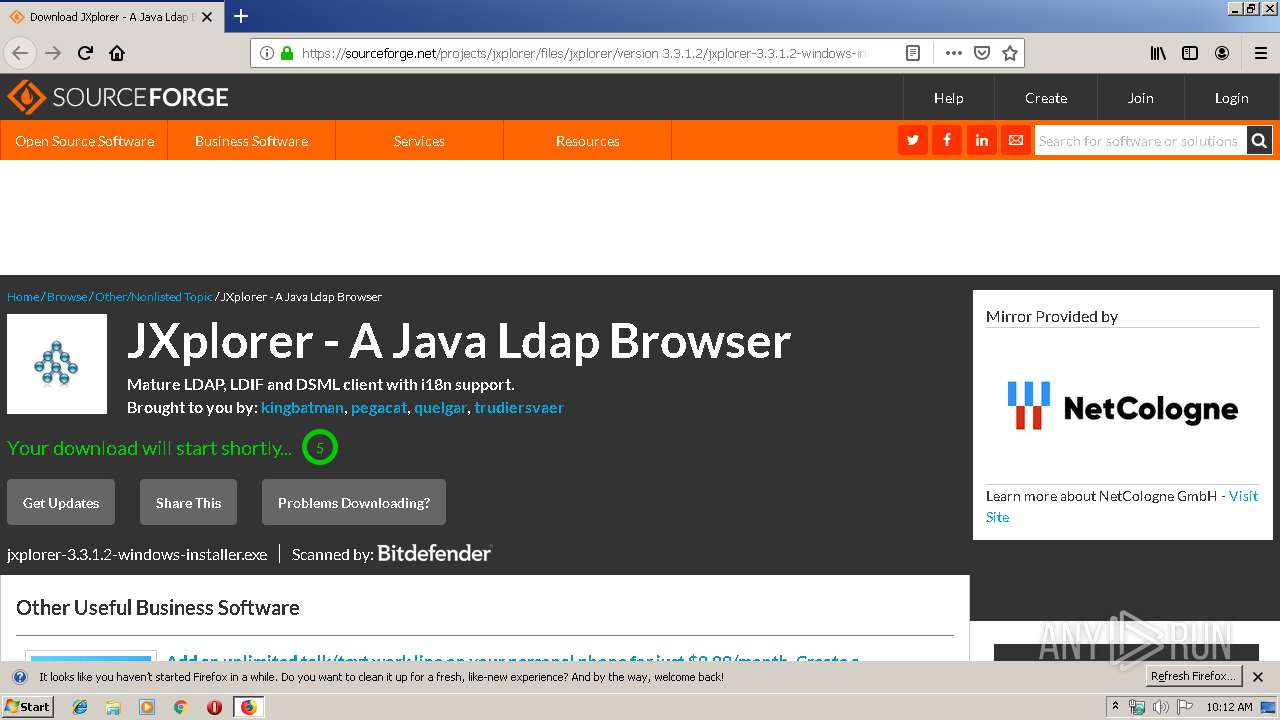Open the Windows Start button
1280x720 pixels.
pyautogui.click(x=27, y=706)
